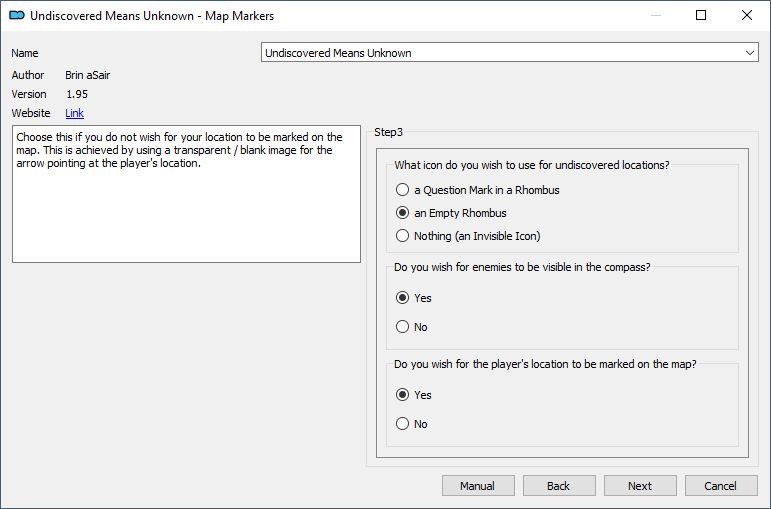Open the Website Link
Screen dimensions: 771x509
(x=74, y=113)
